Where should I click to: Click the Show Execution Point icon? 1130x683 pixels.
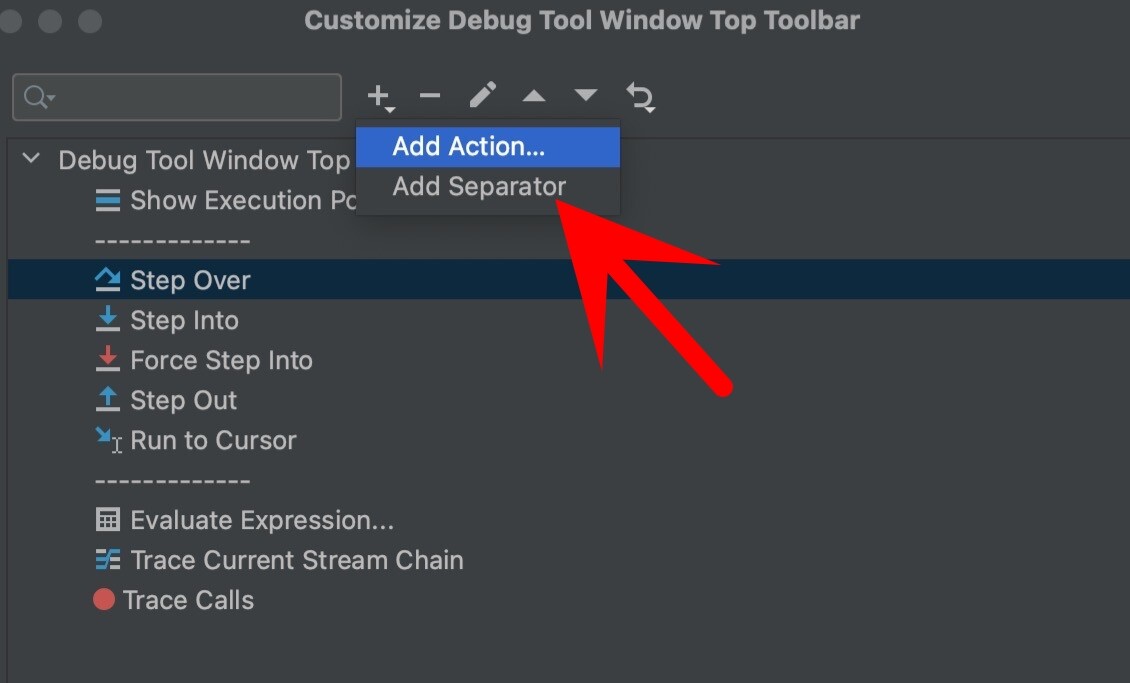[x=108, y=200]
